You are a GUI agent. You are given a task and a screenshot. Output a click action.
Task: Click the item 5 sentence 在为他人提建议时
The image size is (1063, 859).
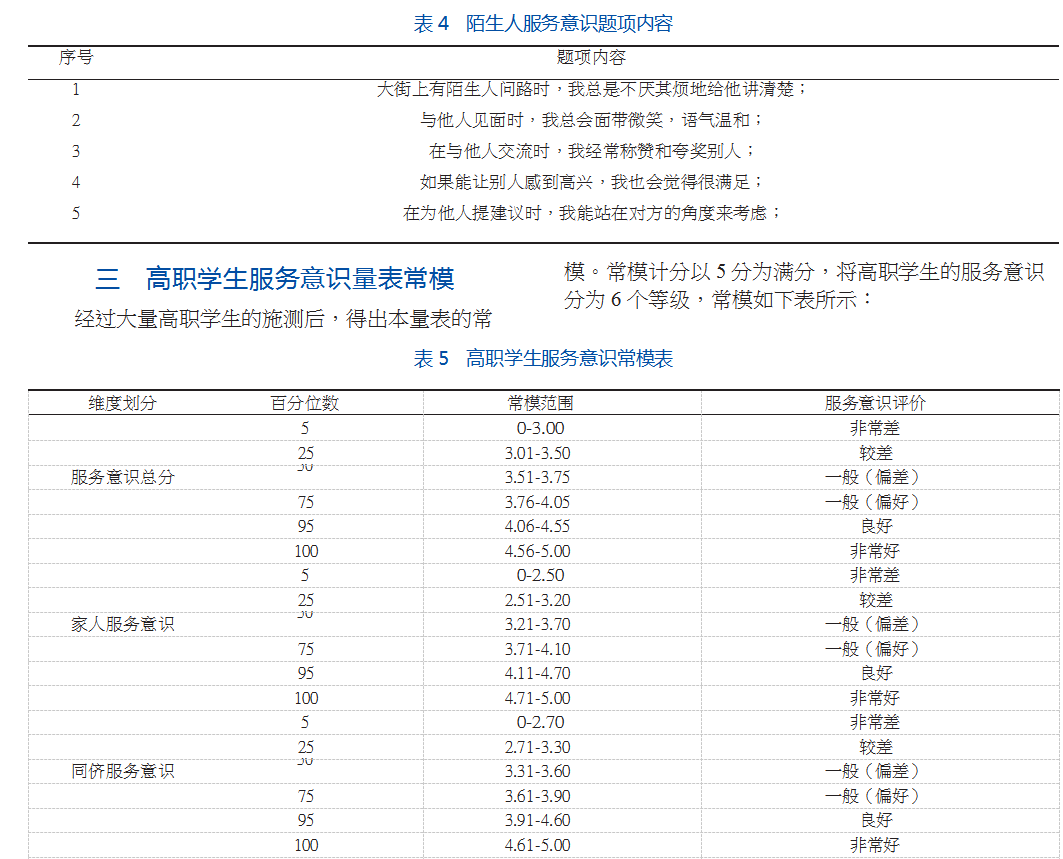point(591,213)
